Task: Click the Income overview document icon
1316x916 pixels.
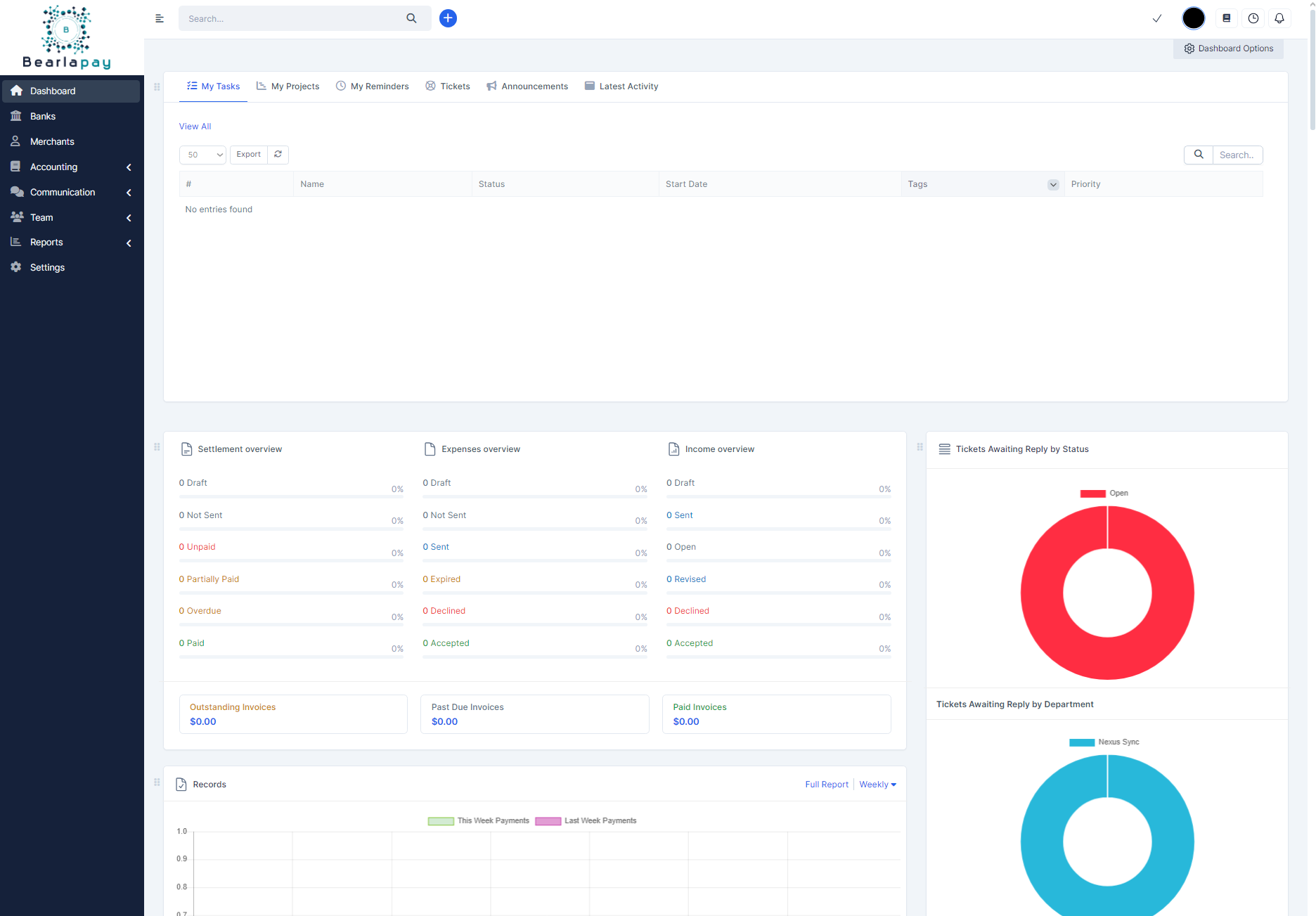Action: click(x=673, y=449)
